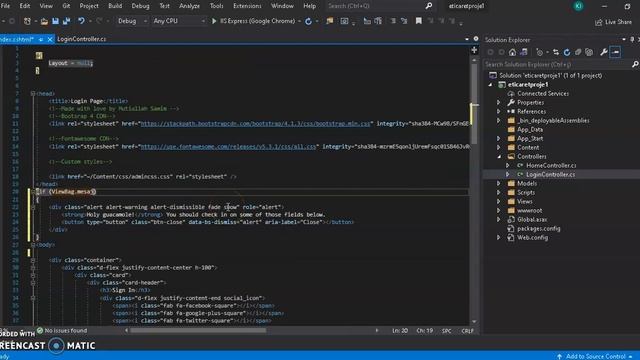Viewport: 640px width, 360px height.
Task: Click the browser refresh icon in toolbar
Action: pos(309,21)
